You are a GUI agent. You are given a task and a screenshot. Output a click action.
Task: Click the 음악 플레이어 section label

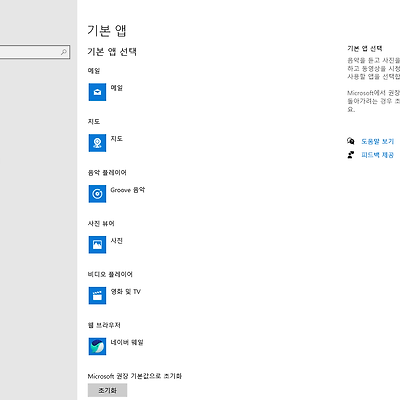(x=107, y=173)
